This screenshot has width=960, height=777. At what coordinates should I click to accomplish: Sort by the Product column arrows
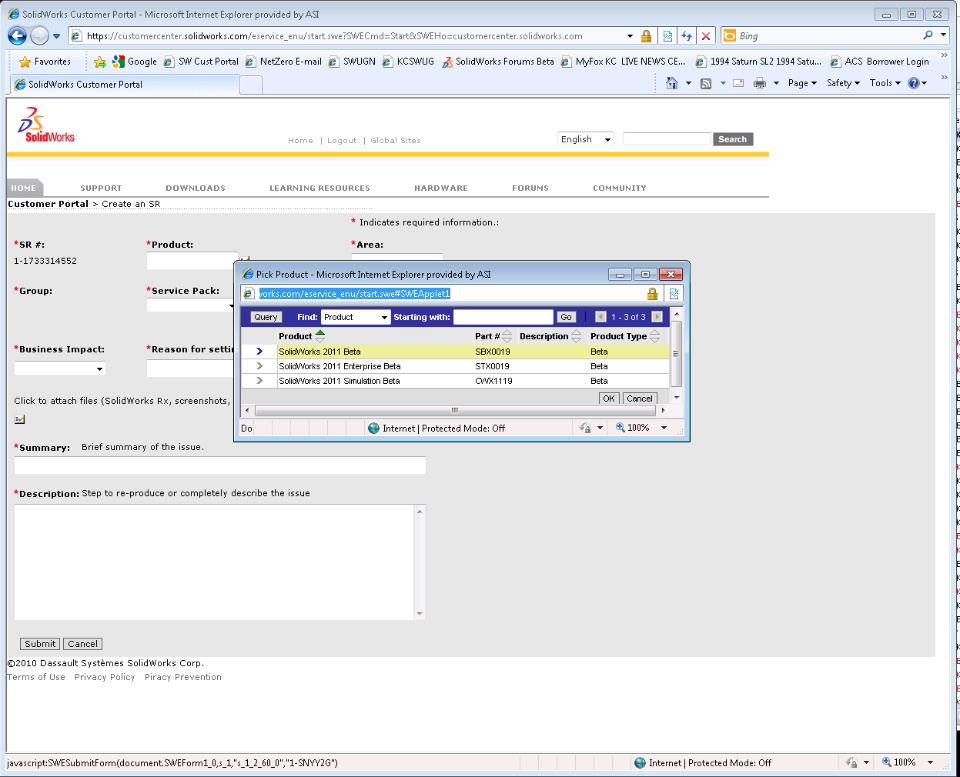[320, 336]
